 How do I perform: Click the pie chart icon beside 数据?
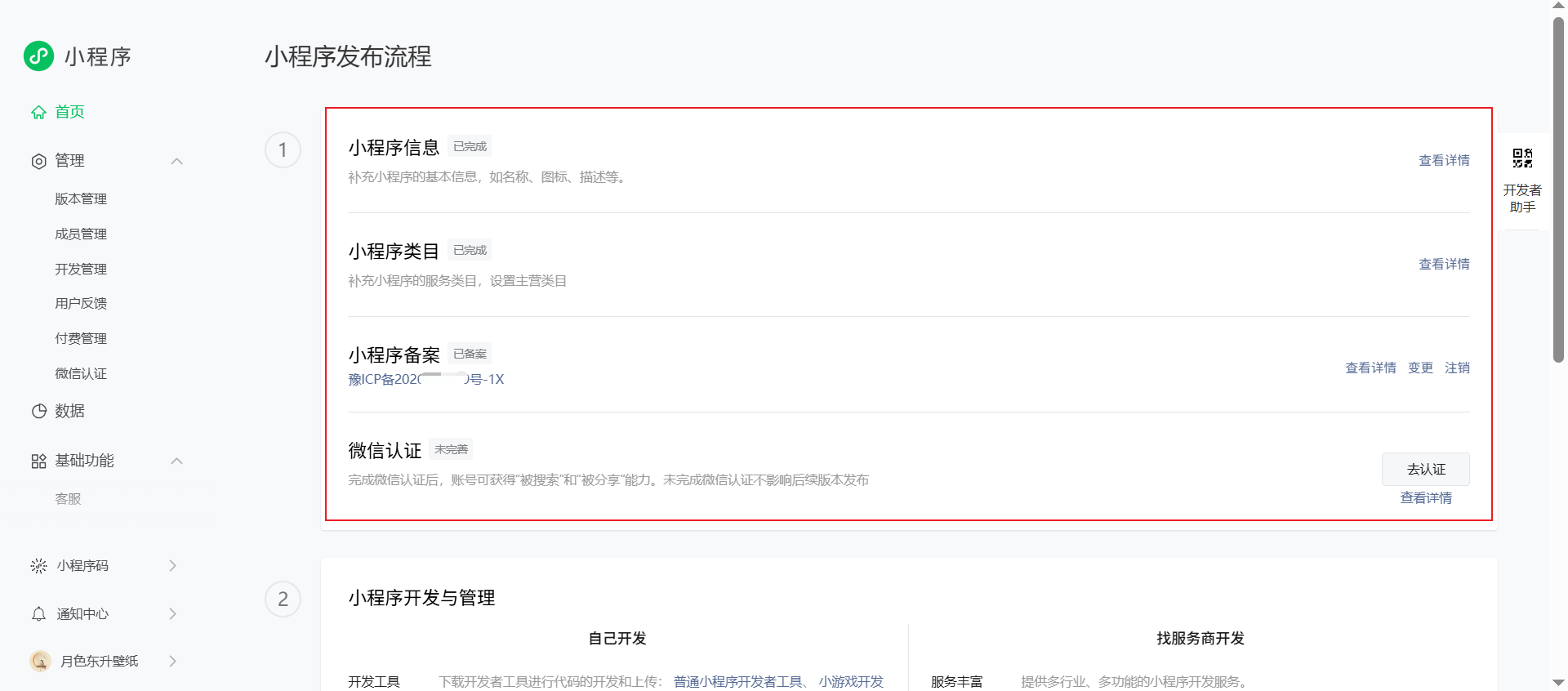38,412
